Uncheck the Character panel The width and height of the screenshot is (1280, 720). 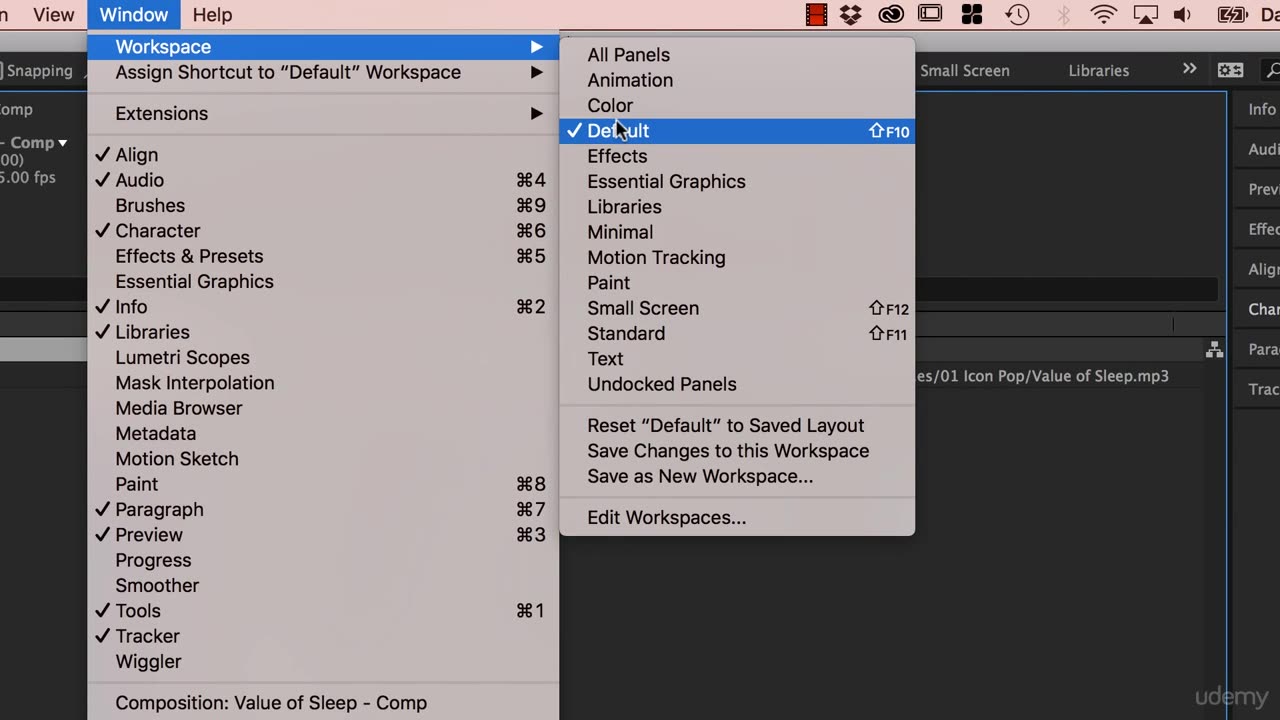(323, 231)
